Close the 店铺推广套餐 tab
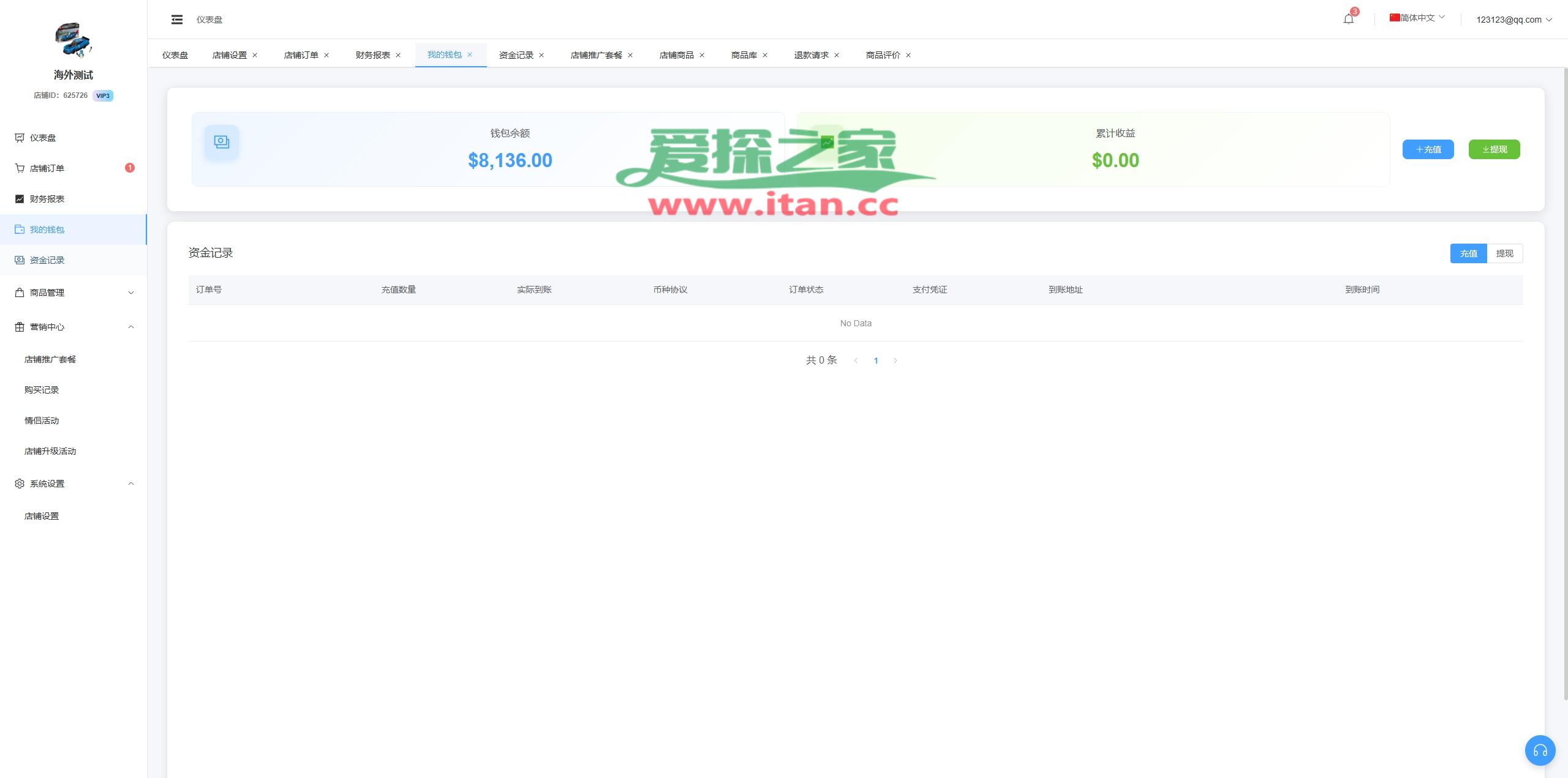The width and height of the screenshot is (1568, 778). tap(630, 55)
